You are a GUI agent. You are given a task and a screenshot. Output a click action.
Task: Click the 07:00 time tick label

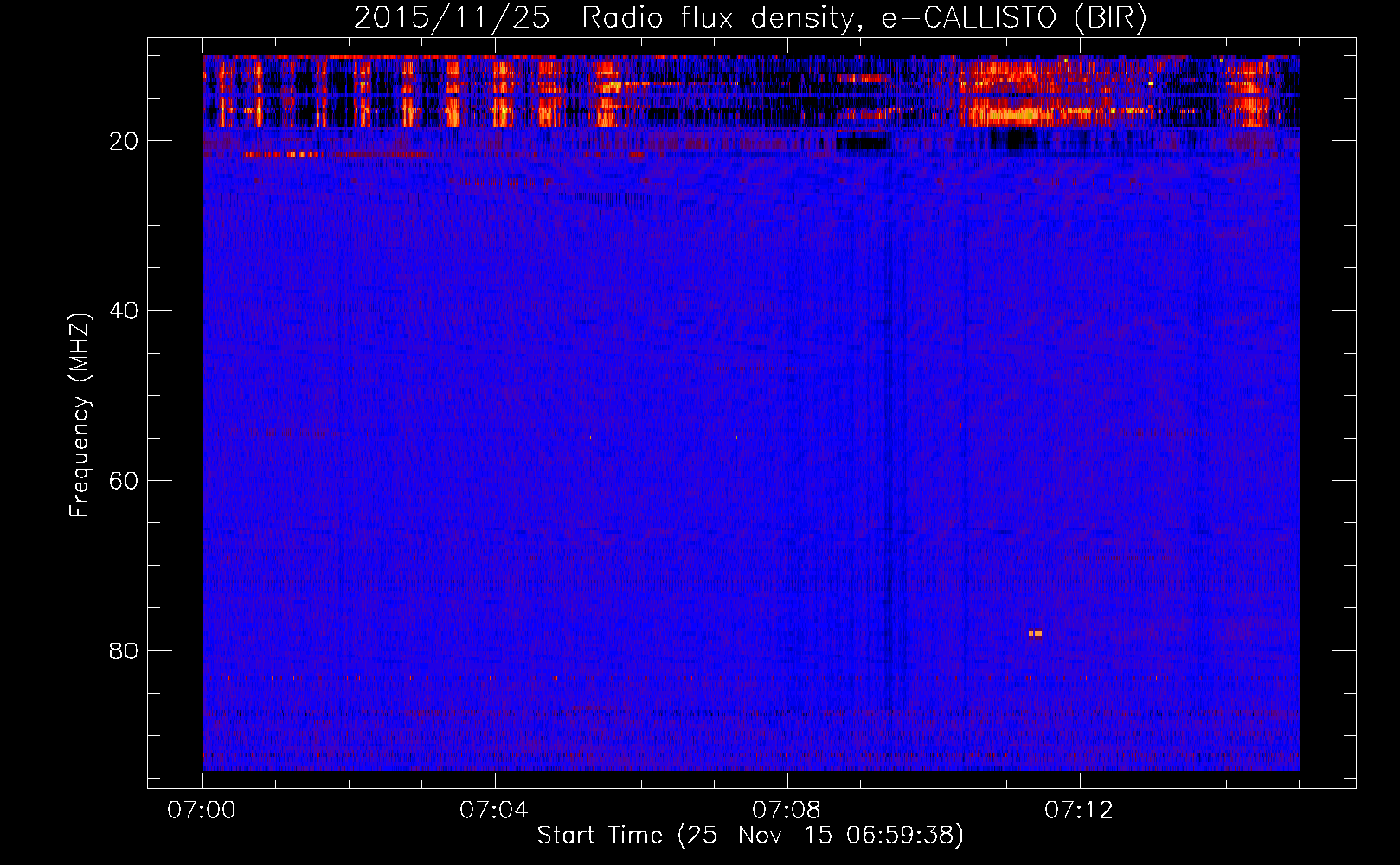click(202, 811)
